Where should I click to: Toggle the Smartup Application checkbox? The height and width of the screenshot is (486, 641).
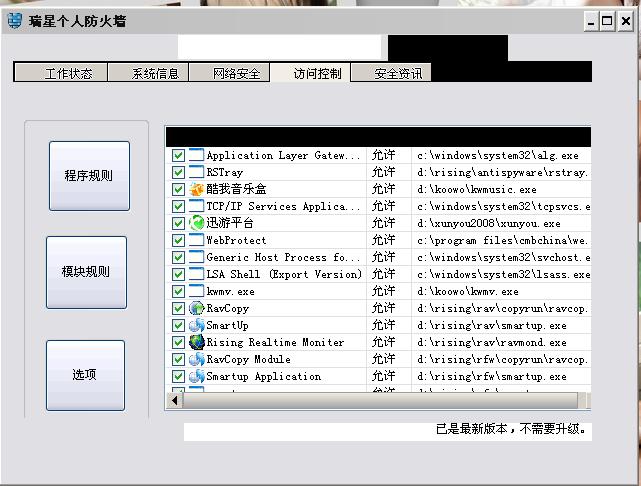[x=178, y=376]
